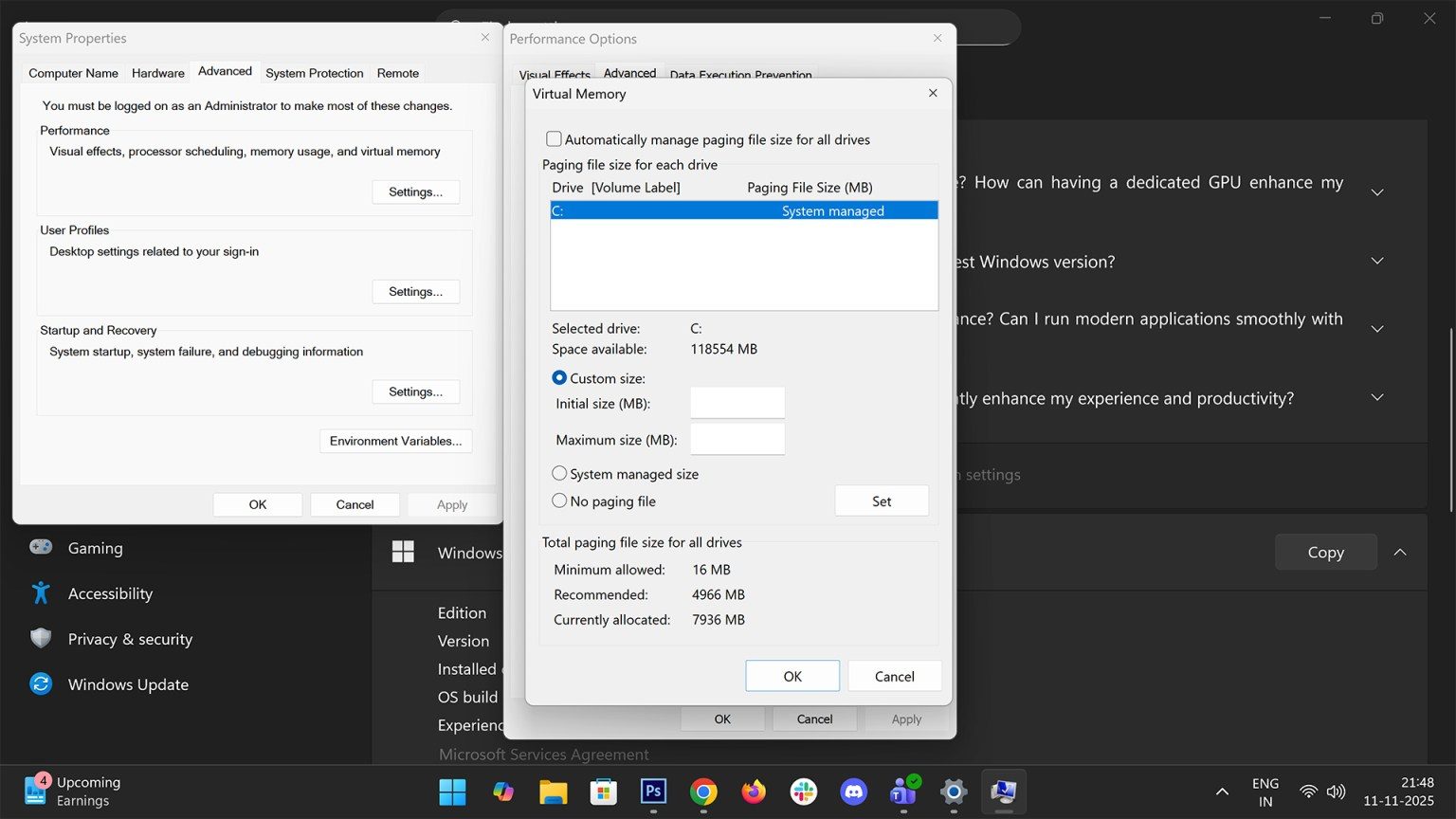Open Microsoft Store from taskbar
Image resolution: width=1456 pixels, height=819 pixels.
click(603, 792)
